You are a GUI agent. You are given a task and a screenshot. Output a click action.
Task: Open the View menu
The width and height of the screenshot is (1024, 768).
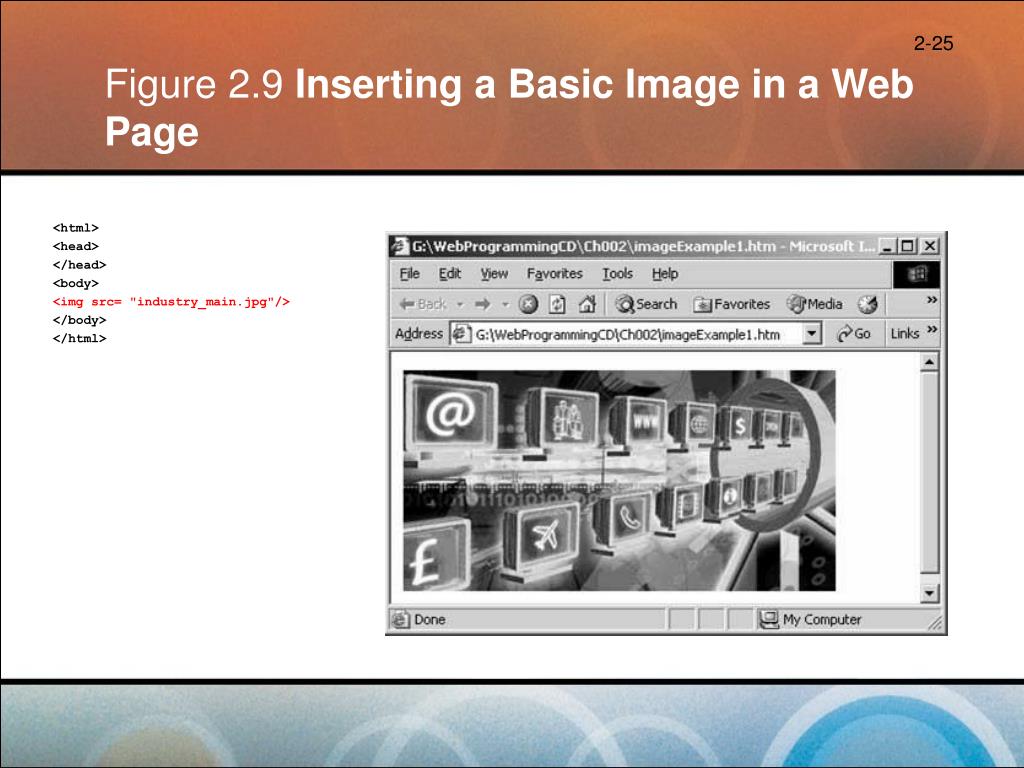[494, 274]
